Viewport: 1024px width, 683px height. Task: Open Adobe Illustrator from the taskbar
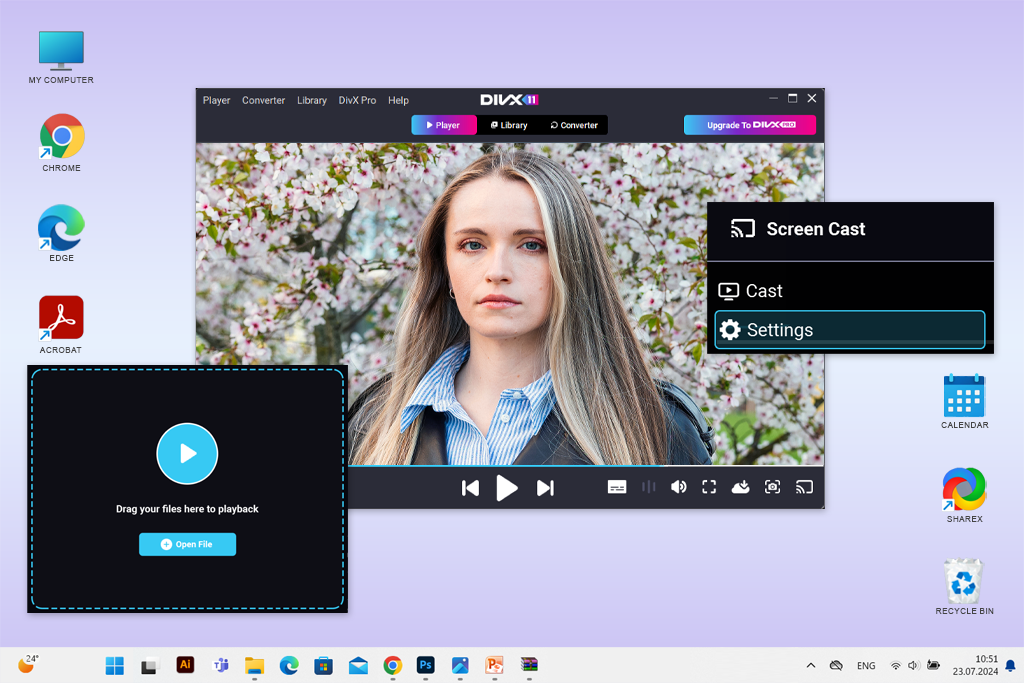[185, 665]
